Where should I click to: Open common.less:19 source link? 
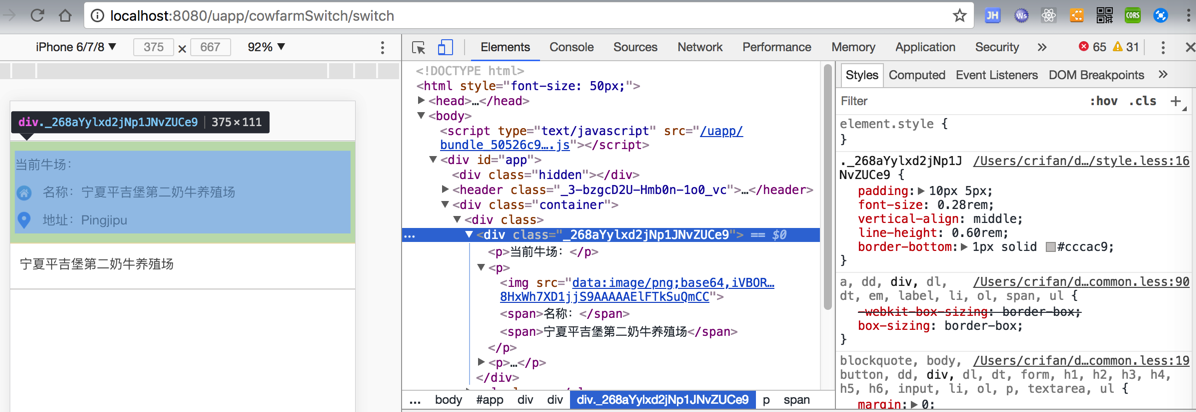(1082, 361)
